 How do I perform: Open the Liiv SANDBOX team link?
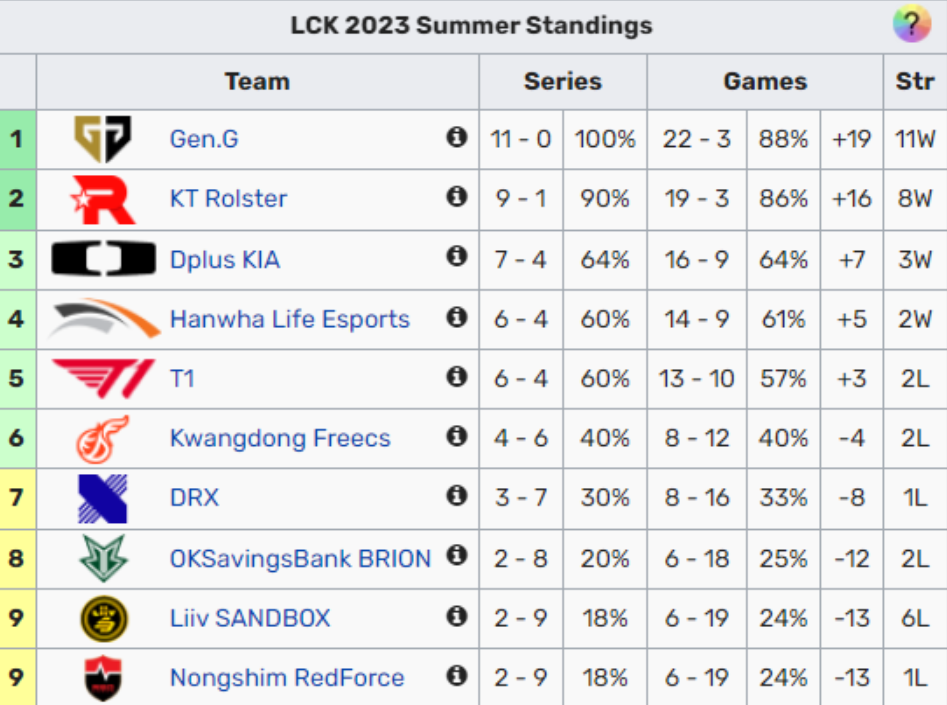tap(250, 618)
